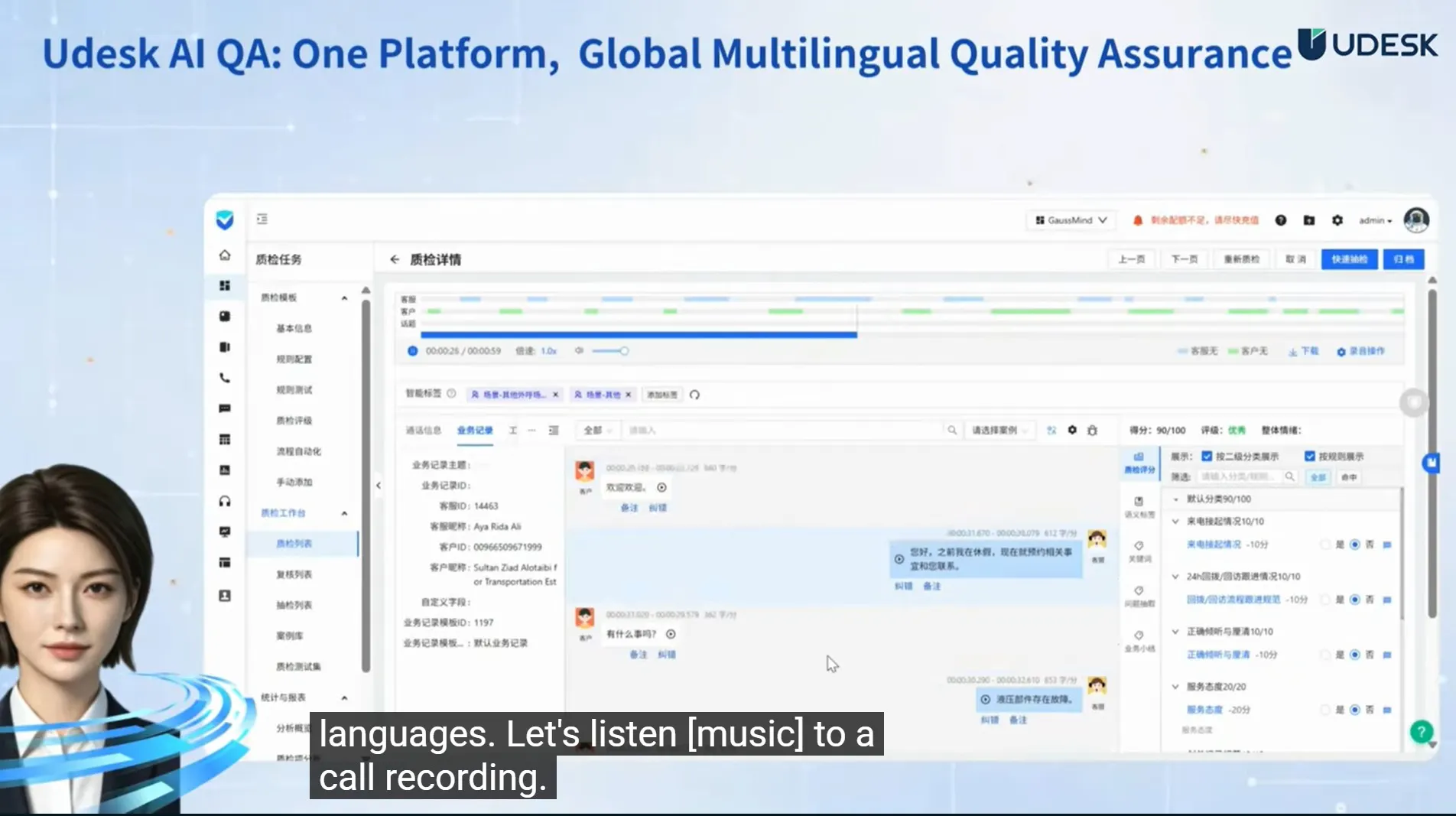Select 是 for 来电接起情况 rule

click(x=1325, y=545)
